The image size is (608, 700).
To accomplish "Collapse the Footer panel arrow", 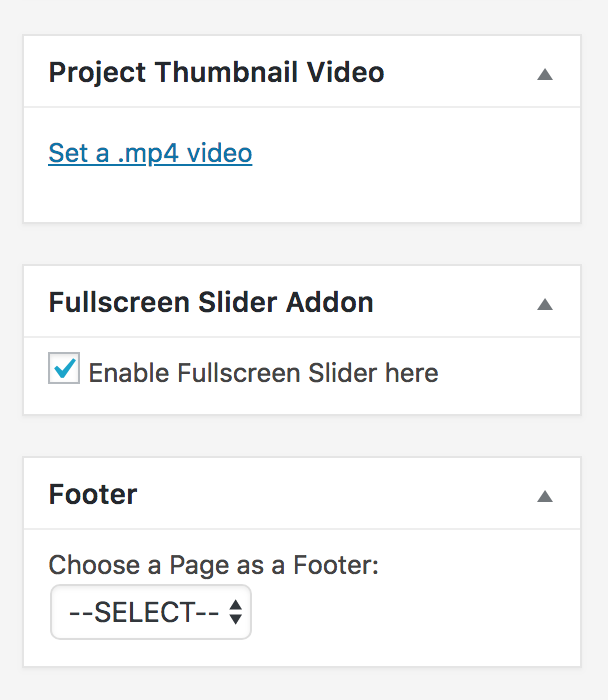I will 545,496.
